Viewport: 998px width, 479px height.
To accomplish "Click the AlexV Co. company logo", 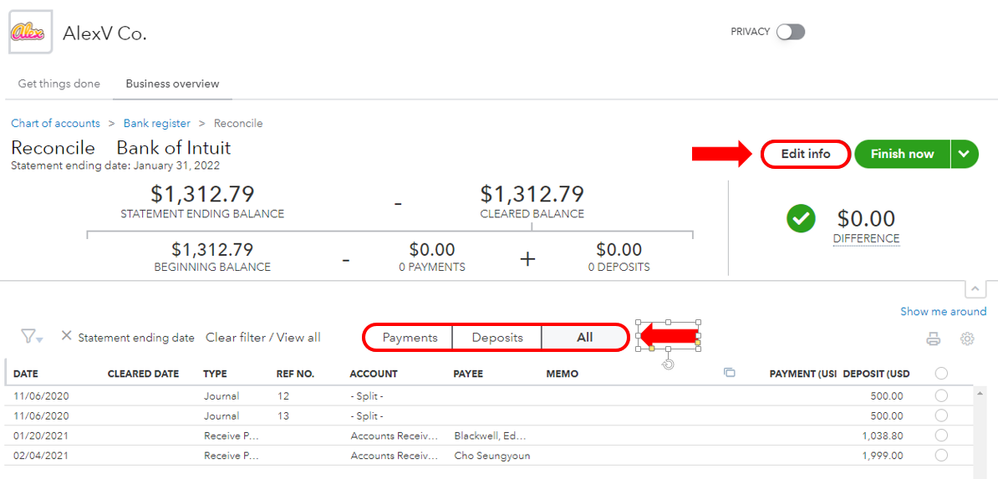I will click(31, 33).
